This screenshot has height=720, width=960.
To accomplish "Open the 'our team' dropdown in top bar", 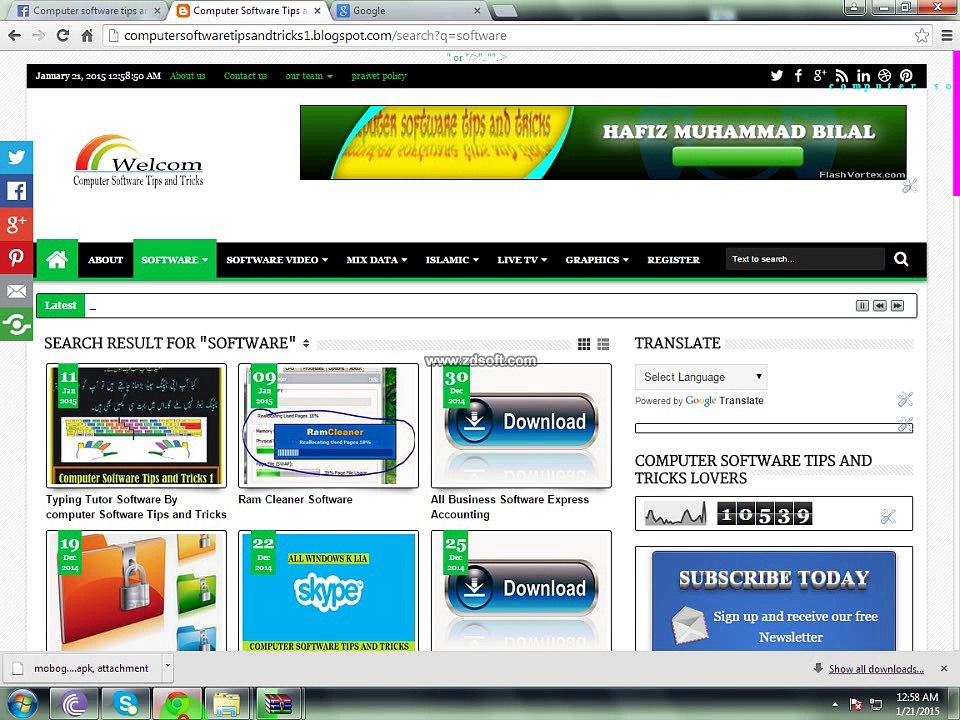I will click(309, 76).
